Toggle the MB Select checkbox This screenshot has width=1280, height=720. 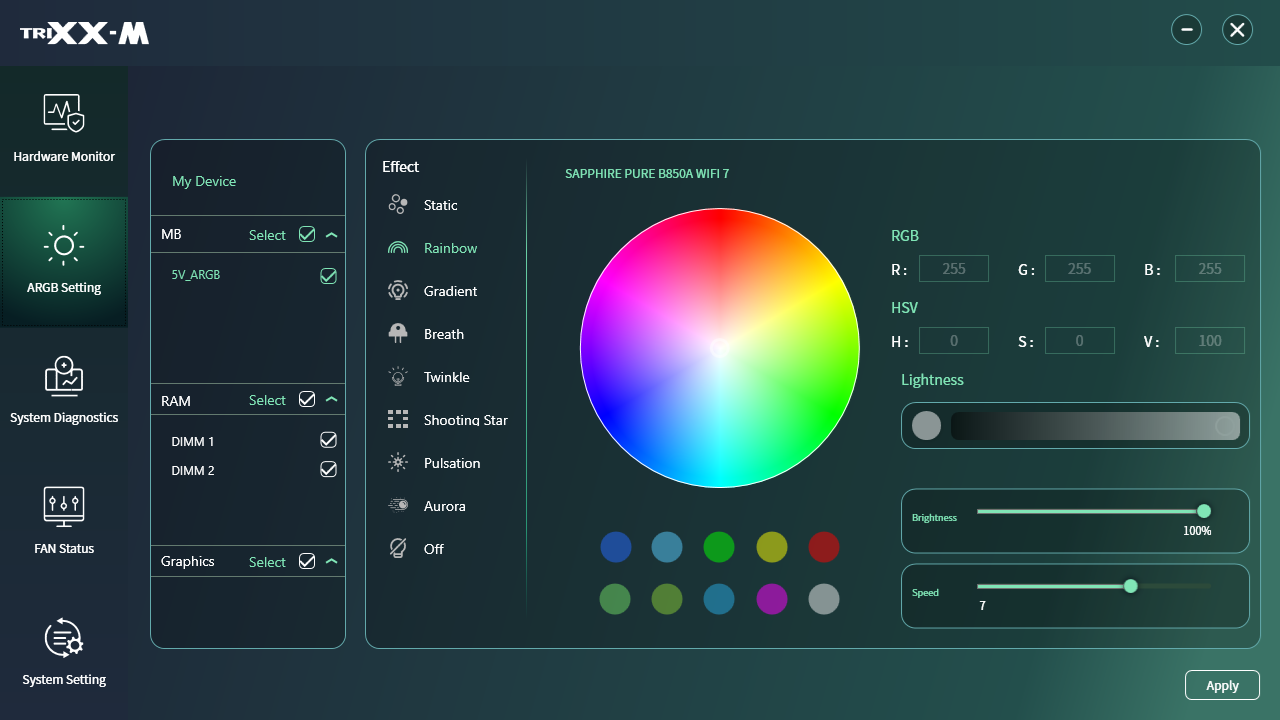click(307, 235)
